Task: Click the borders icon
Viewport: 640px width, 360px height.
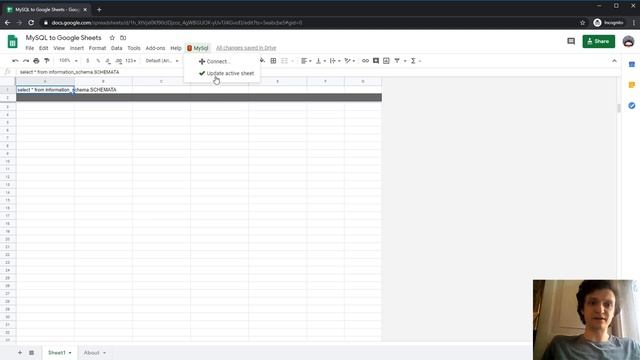Action: coord(273,61)
